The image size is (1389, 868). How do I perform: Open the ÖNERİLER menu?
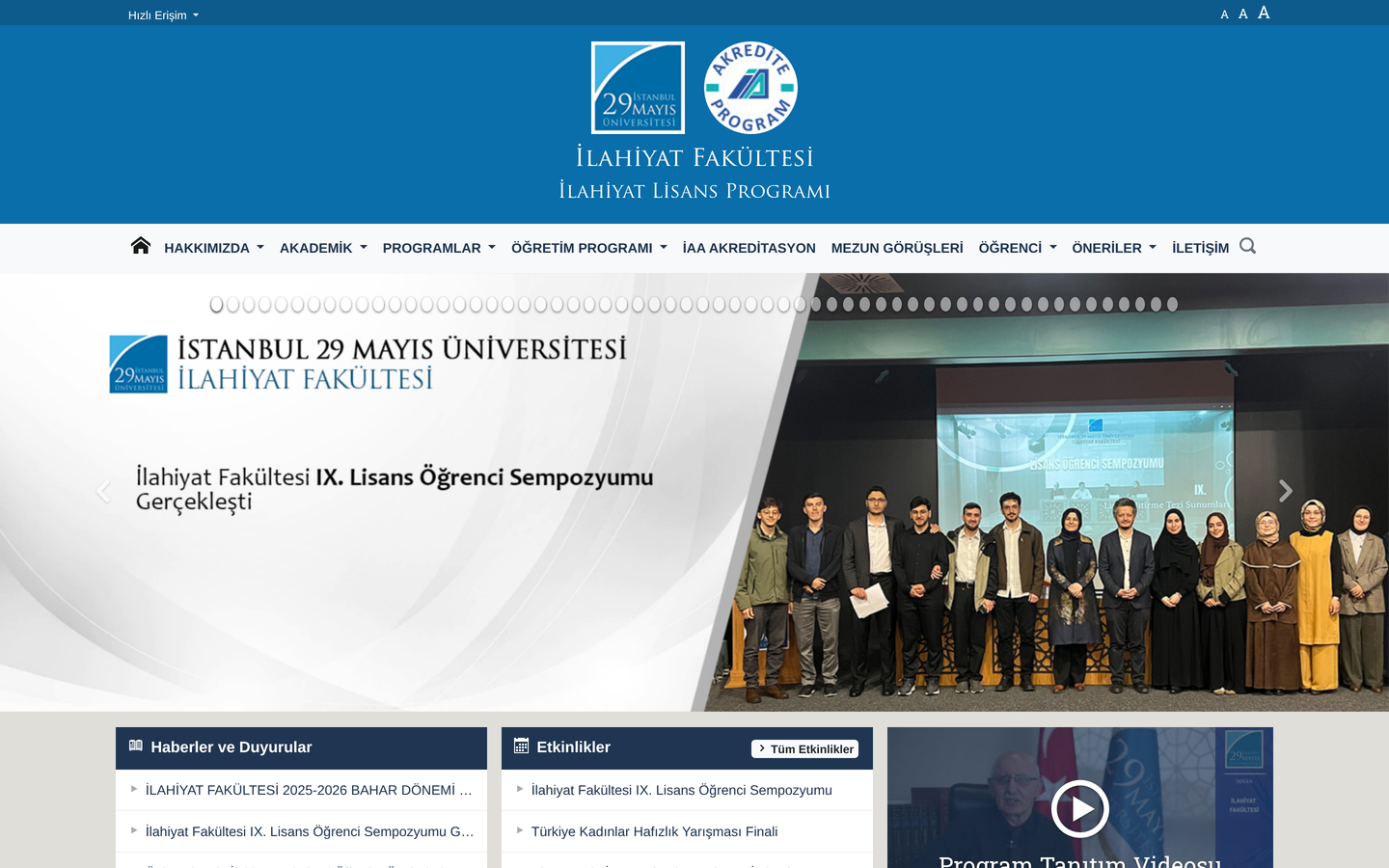1114,248
